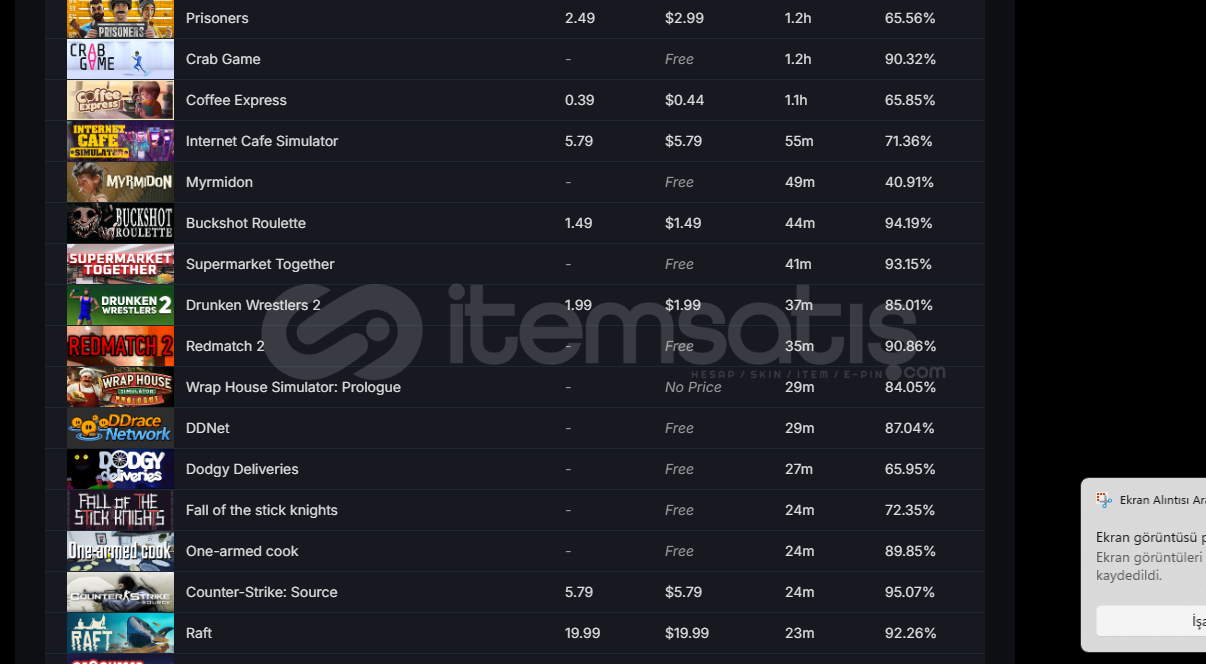Select the Drunken Wrestlers 2 thumbnail
Viewport: 1206px width, 664px height.
point(120,305)
